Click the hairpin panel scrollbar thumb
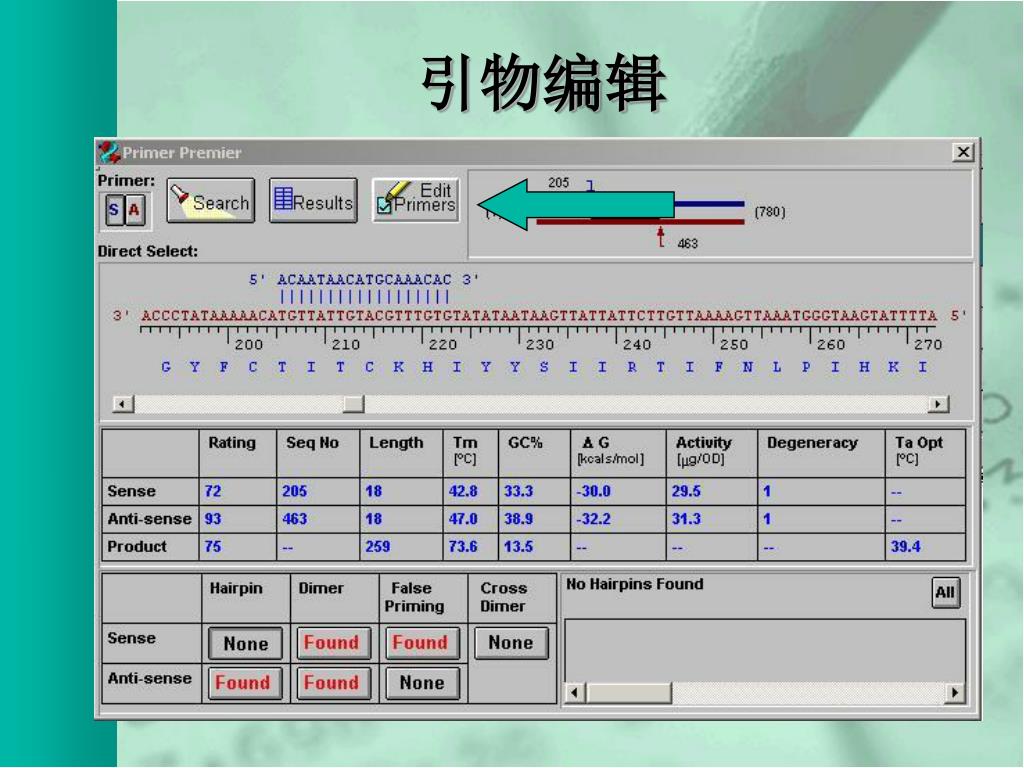Image resolution: width=1024 pixels, height=768 pixels. click(x=629, y=692)
